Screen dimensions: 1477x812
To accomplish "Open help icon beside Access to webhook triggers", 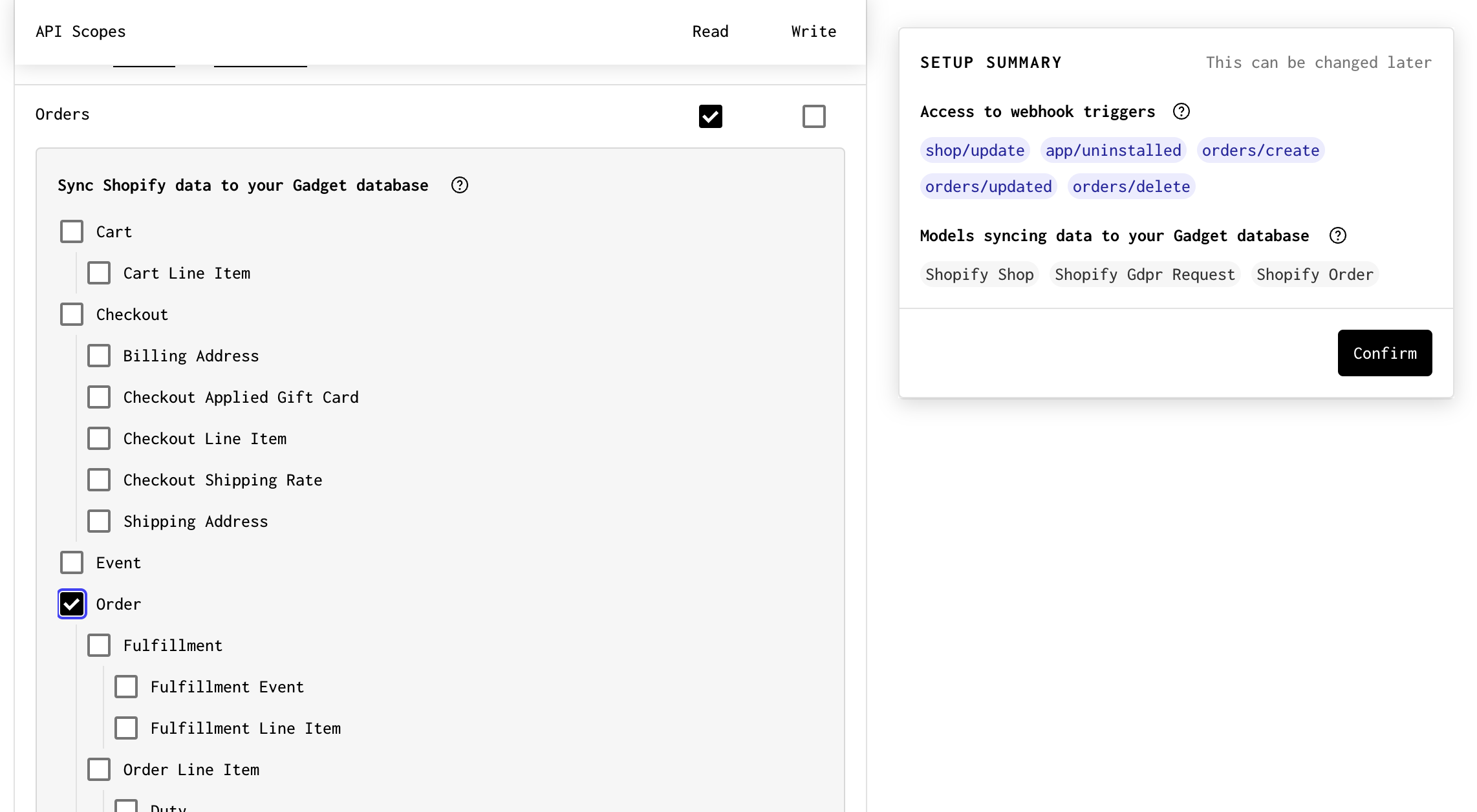I will tap(1181, 112).
